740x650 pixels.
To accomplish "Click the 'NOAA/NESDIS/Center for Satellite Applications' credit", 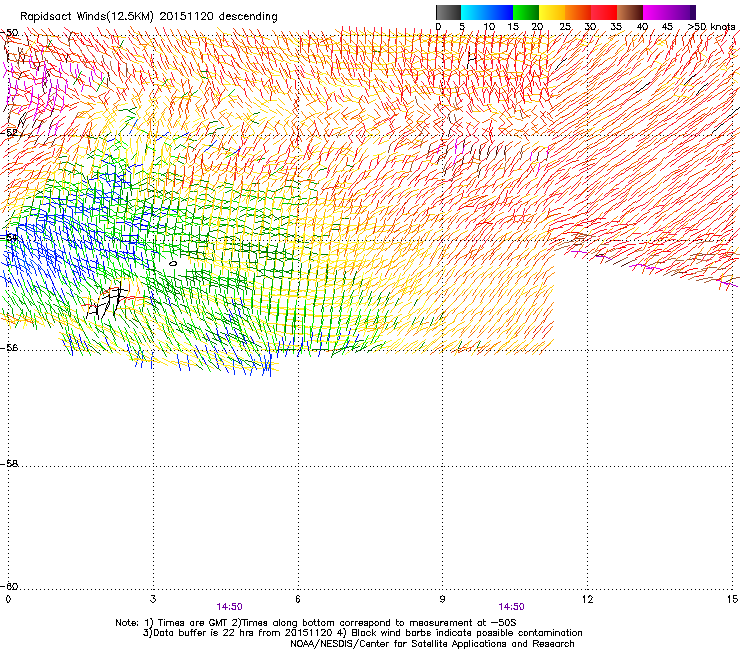I will pos(432,644).
